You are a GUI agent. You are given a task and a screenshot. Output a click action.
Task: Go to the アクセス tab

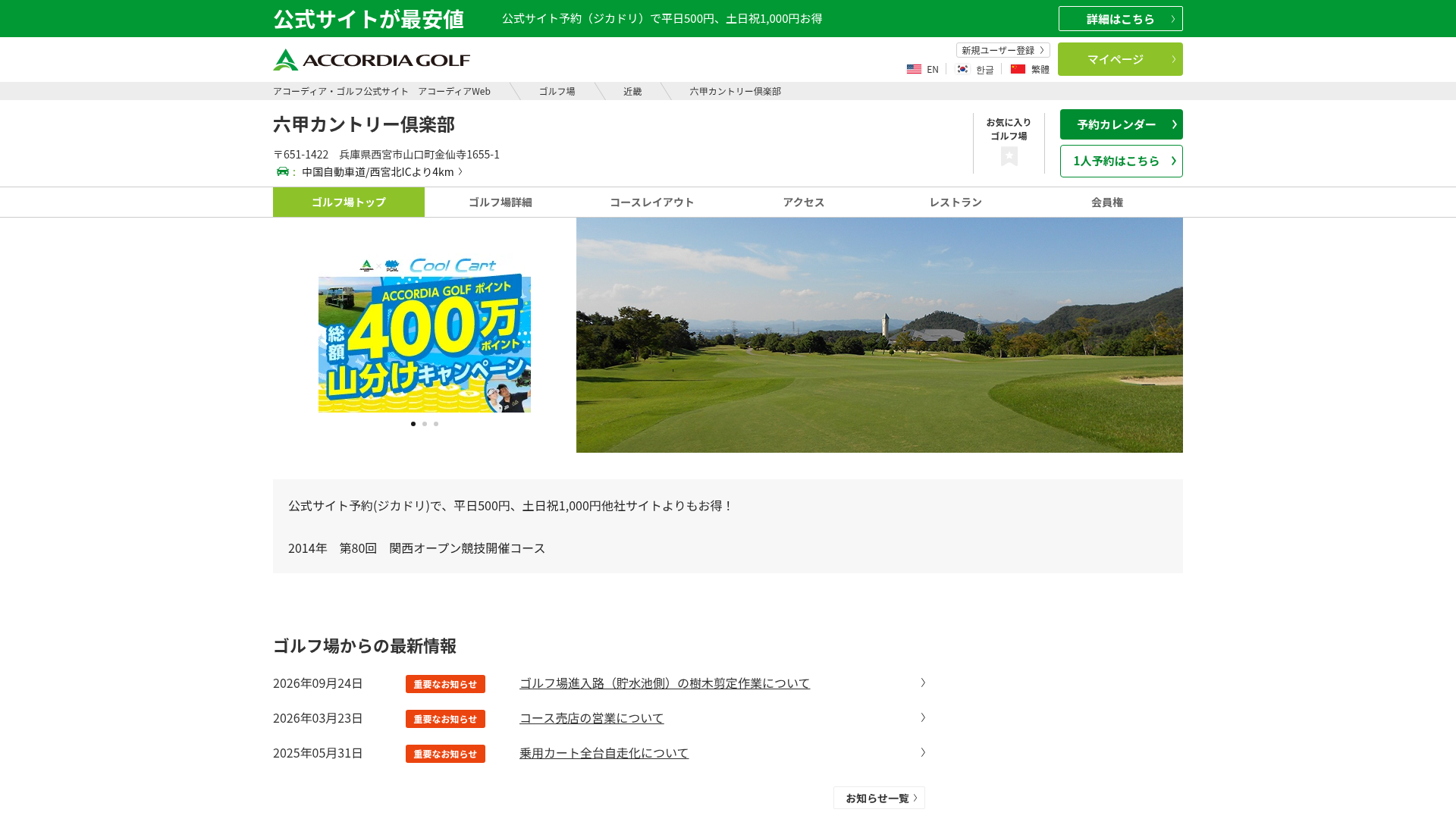pyautogui.click(x=804, y=202)
